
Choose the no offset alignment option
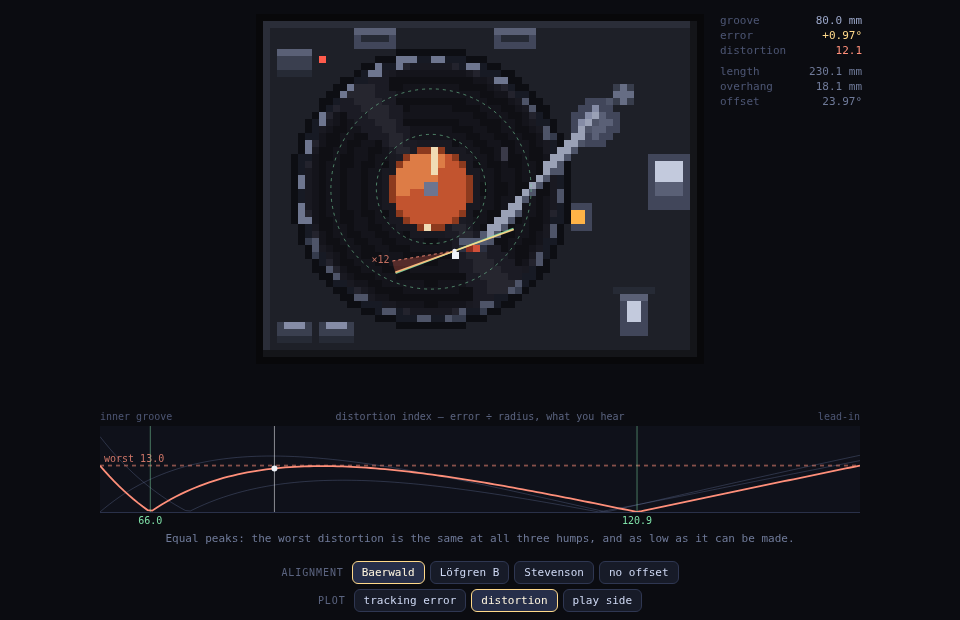tap(639, 572)
